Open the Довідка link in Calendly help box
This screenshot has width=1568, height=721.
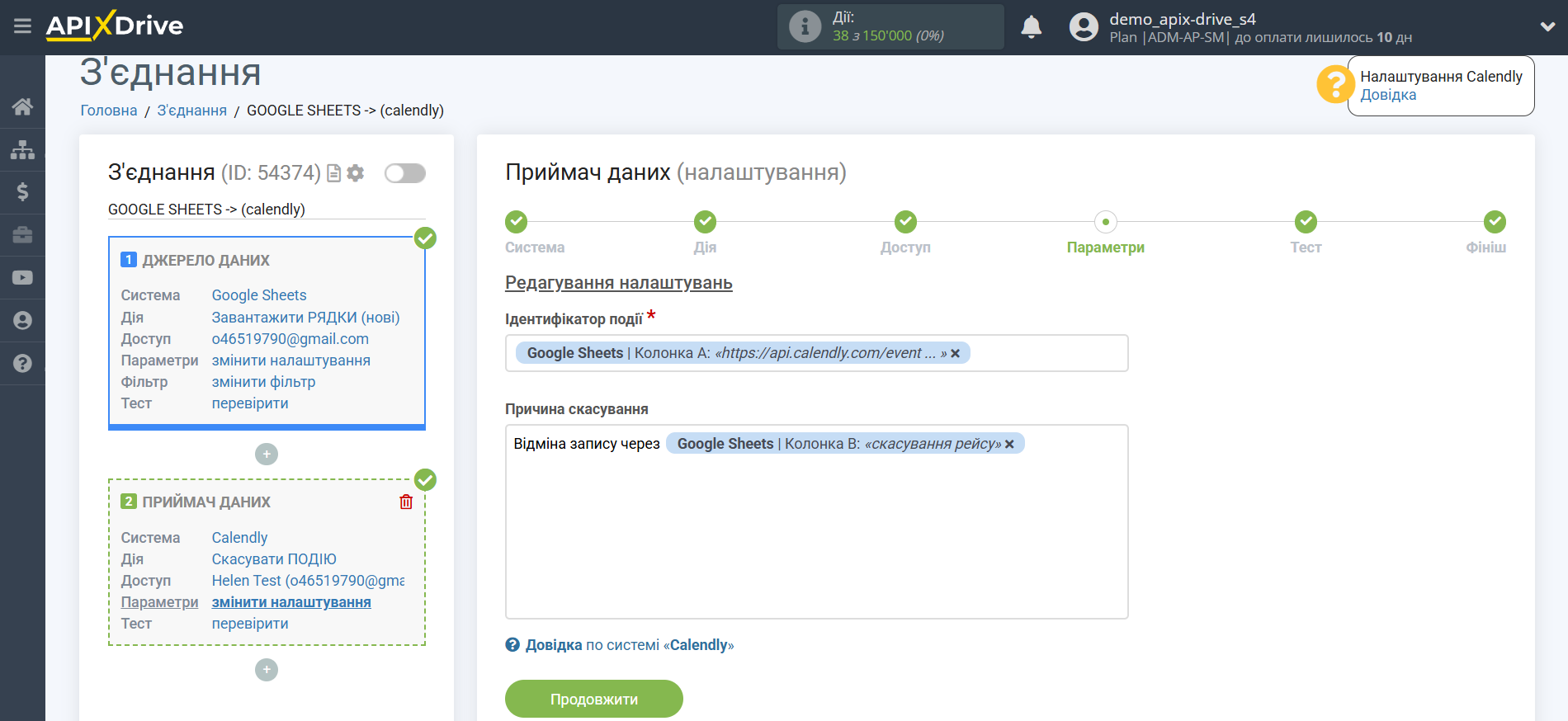(x=1388, y=95)
